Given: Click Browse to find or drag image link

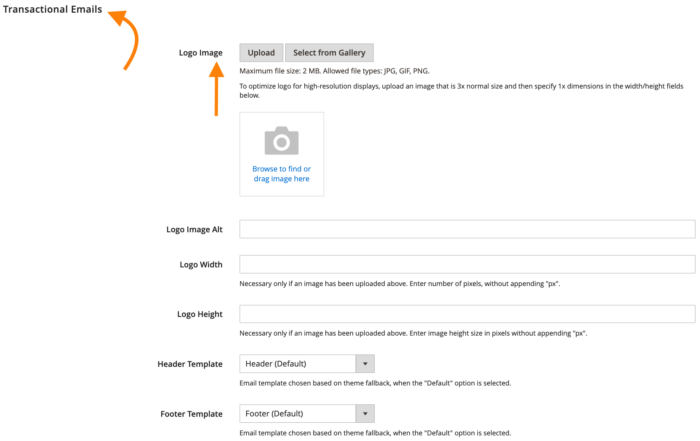Looking at the screenshot, I should point(281,174).
